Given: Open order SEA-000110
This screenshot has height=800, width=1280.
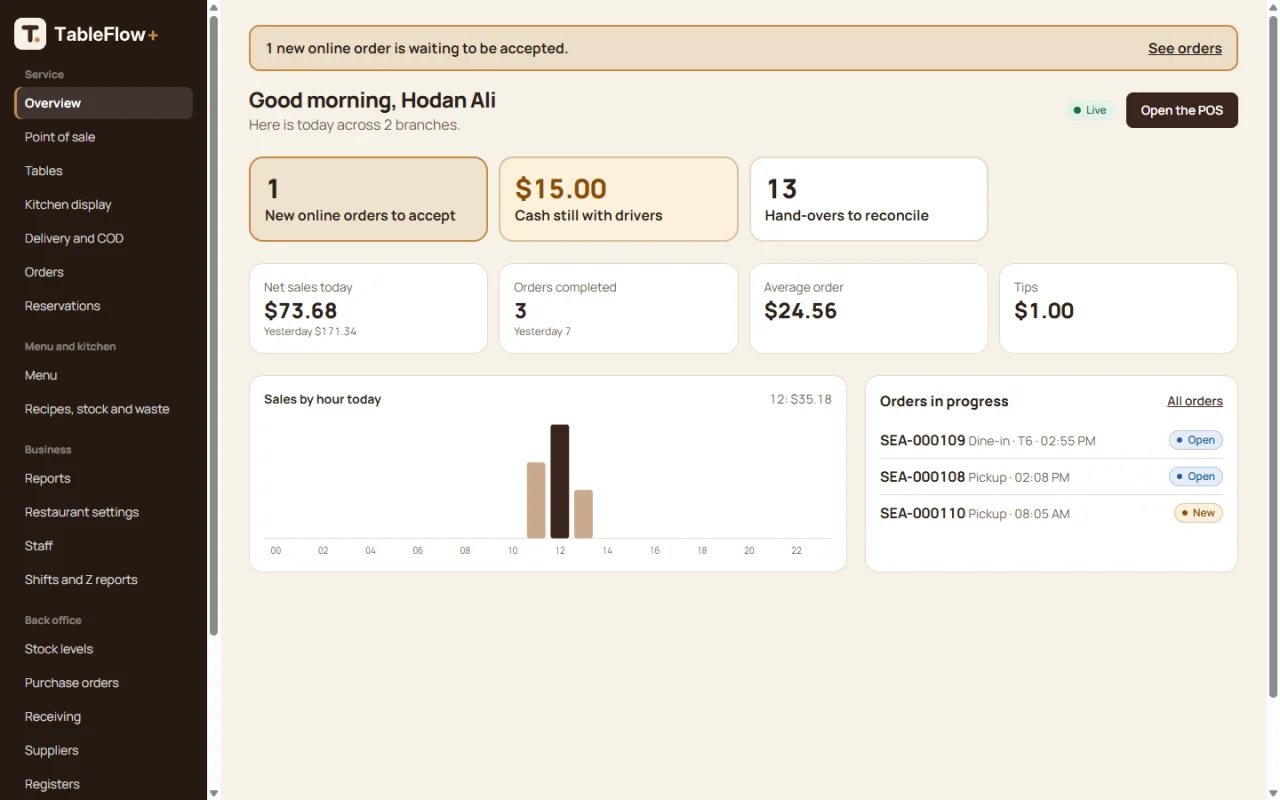Looking at the screenshot, I should (x=1051, y=513).
